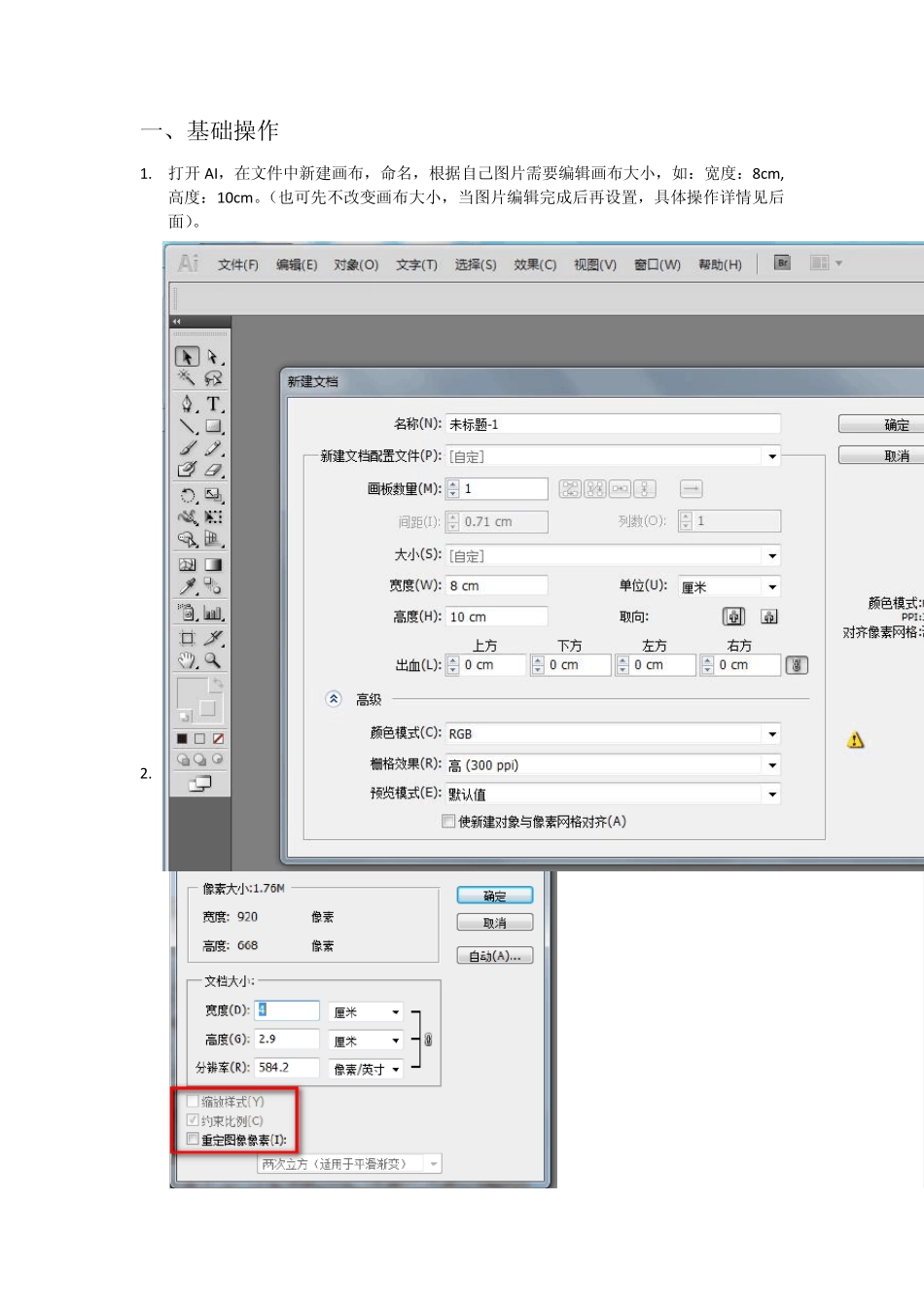Open 分辨率 unit dropdown 像素/英寸
Image resolution: width=924 pixels, height=1307 pixels.
click(x=366, y=1069)
